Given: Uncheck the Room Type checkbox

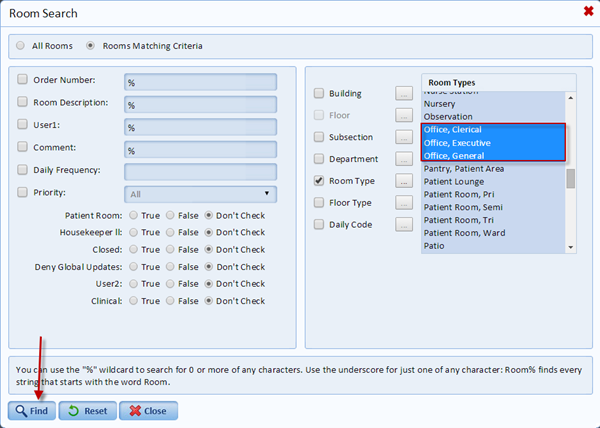Looking at the screenshot, I should pos(319,181).
